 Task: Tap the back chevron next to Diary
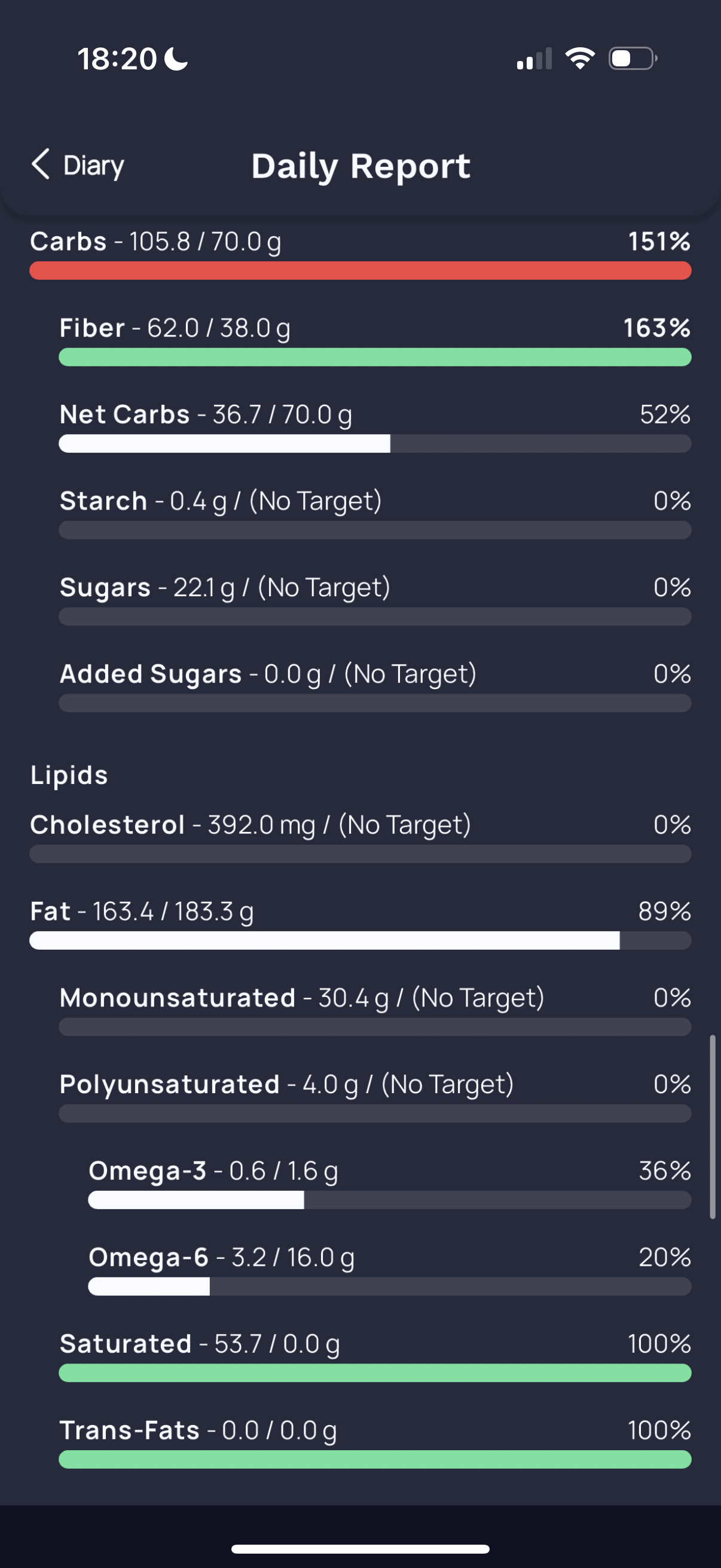click(x=41, y=164)
